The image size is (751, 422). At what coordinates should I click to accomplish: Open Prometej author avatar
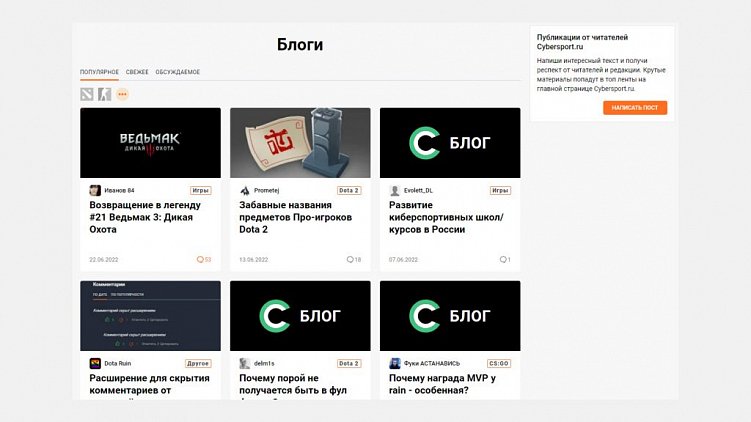[x=245, y=191]
